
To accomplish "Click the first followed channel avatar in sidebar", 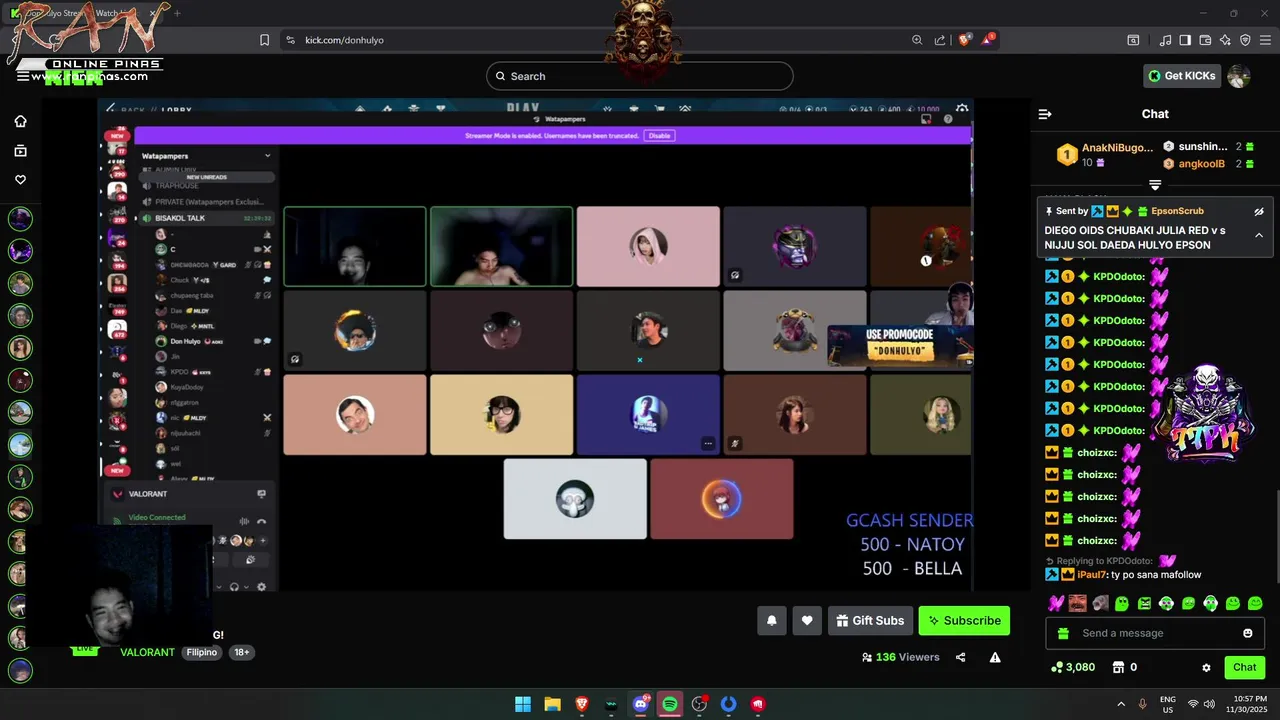I will pos(20,218).
